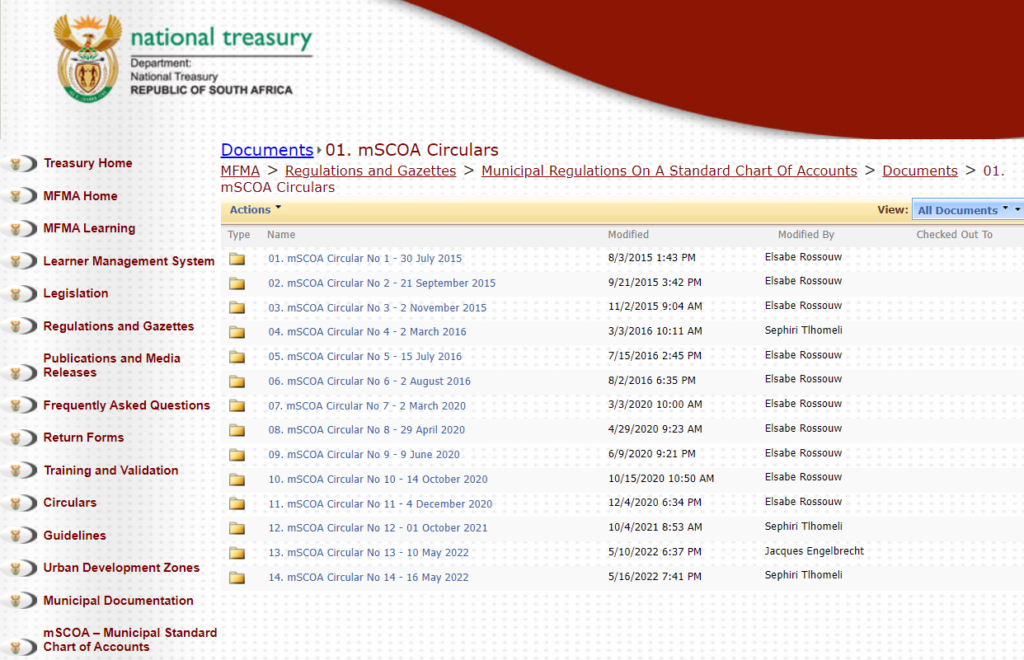Click the Documents breadcrumb link
Screen dimensions: 1024x660
(920, 171)
